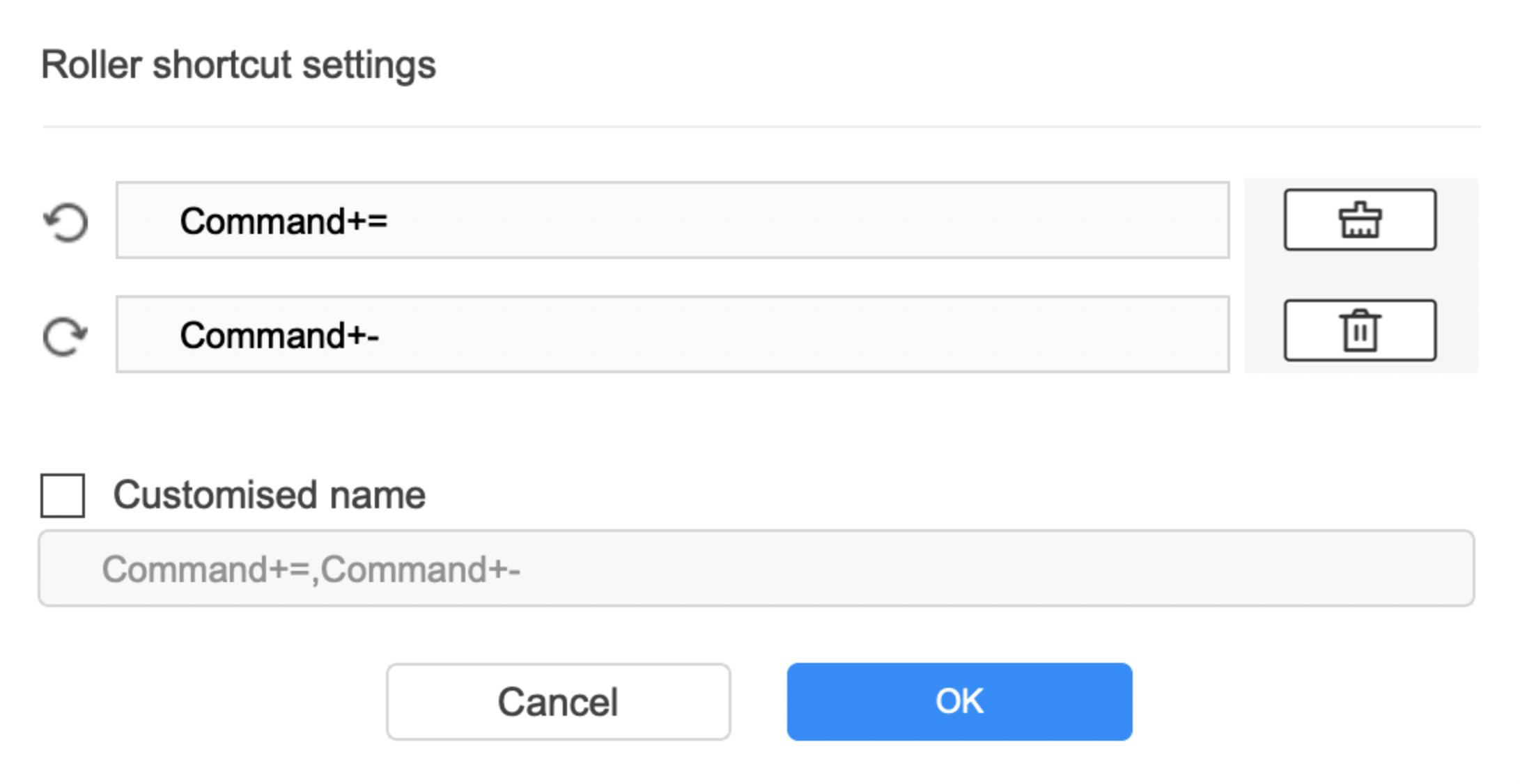Click the field showing Command+=,Command+- placeholder
Image resolution: width=1520 pixels, height=784 pixels.
(x=757, y=568)
